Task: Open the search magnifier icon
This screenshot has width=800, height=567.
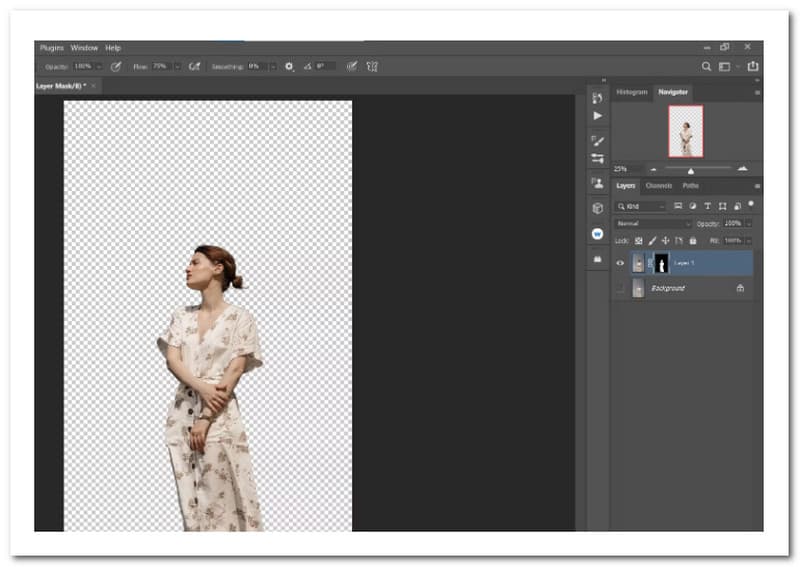Action: [706, 67]
